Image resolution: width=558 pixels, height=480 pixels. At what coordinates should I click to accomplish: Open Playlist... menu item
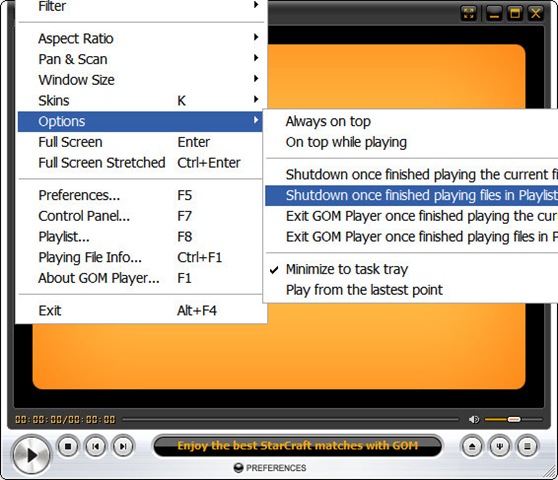pos(141,237)
